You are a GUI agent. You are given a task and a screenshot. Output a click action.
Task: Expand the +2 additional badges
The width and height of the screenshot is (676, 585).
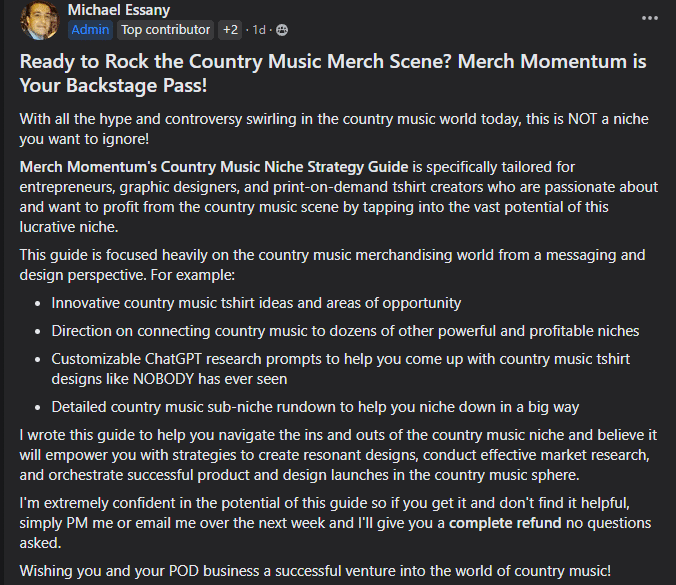(x=230, y=30)
